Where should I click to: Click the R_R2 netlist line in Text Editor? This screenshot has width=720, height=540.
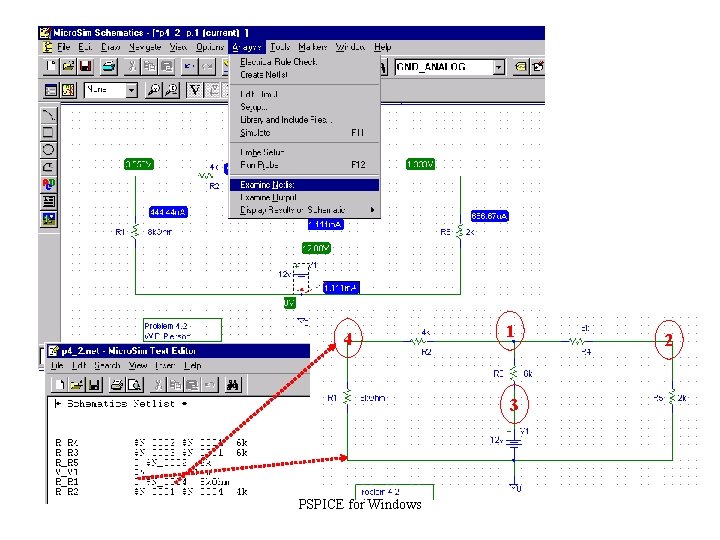pyautogui.click(x=152, y=492)
